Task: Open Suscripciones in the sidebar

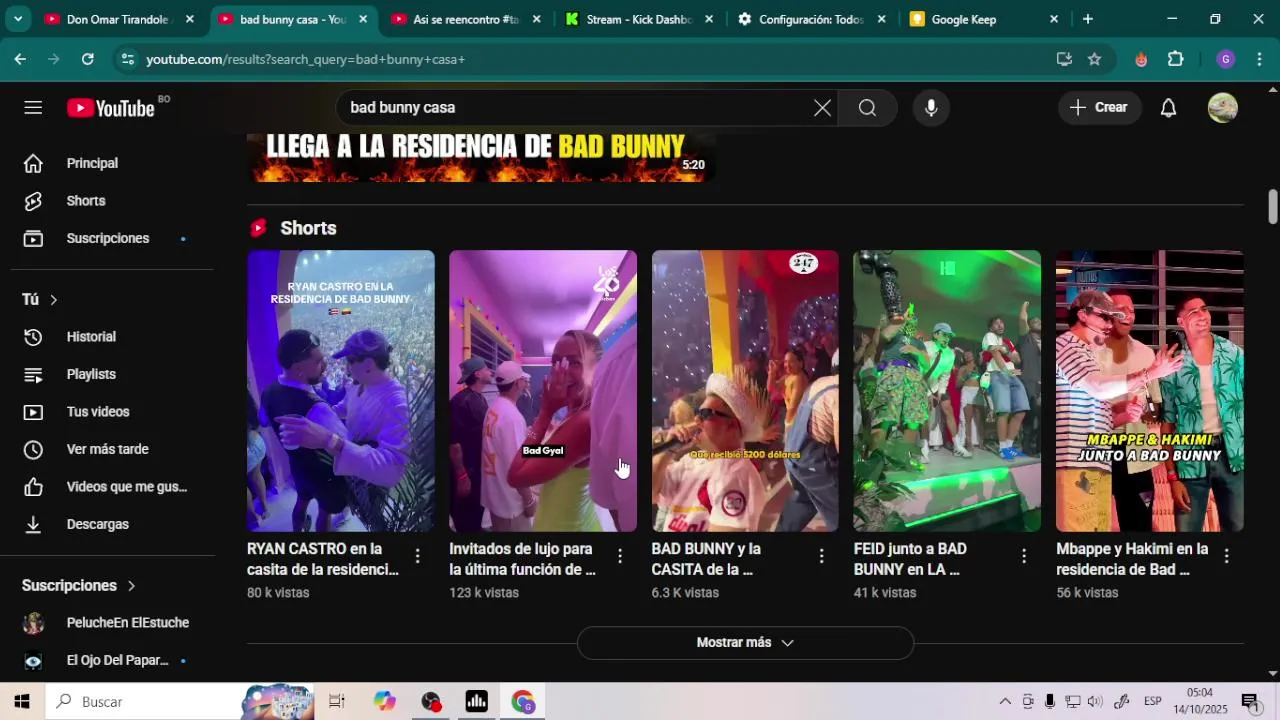Action: [107, 239]
